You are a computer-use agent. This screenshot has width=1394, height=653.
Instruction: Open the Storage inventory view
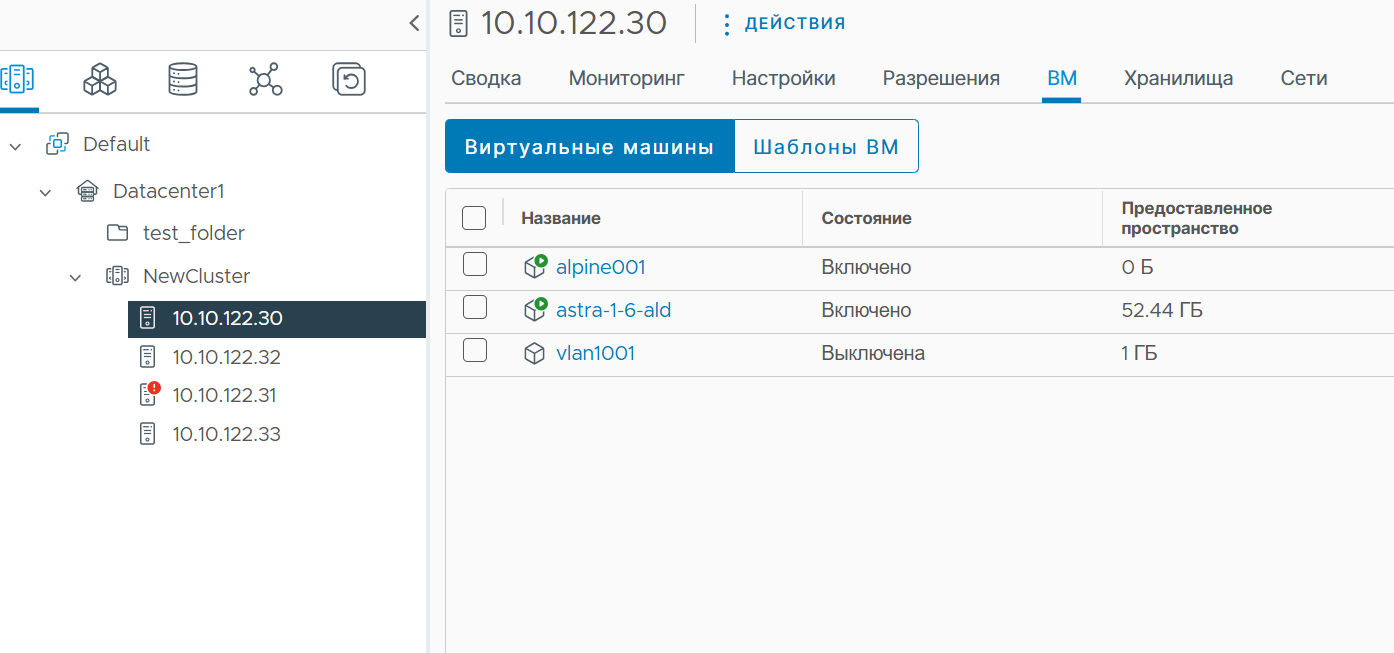point(183,79)
